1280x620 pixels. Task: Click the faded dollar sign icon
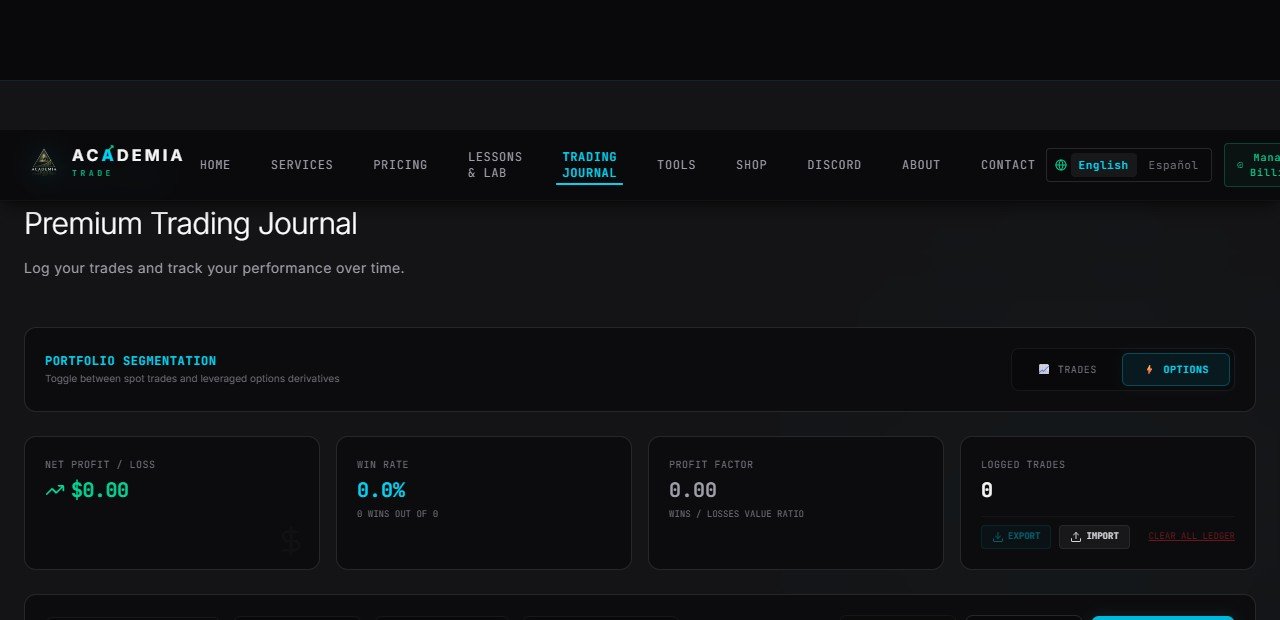(290, 541)
